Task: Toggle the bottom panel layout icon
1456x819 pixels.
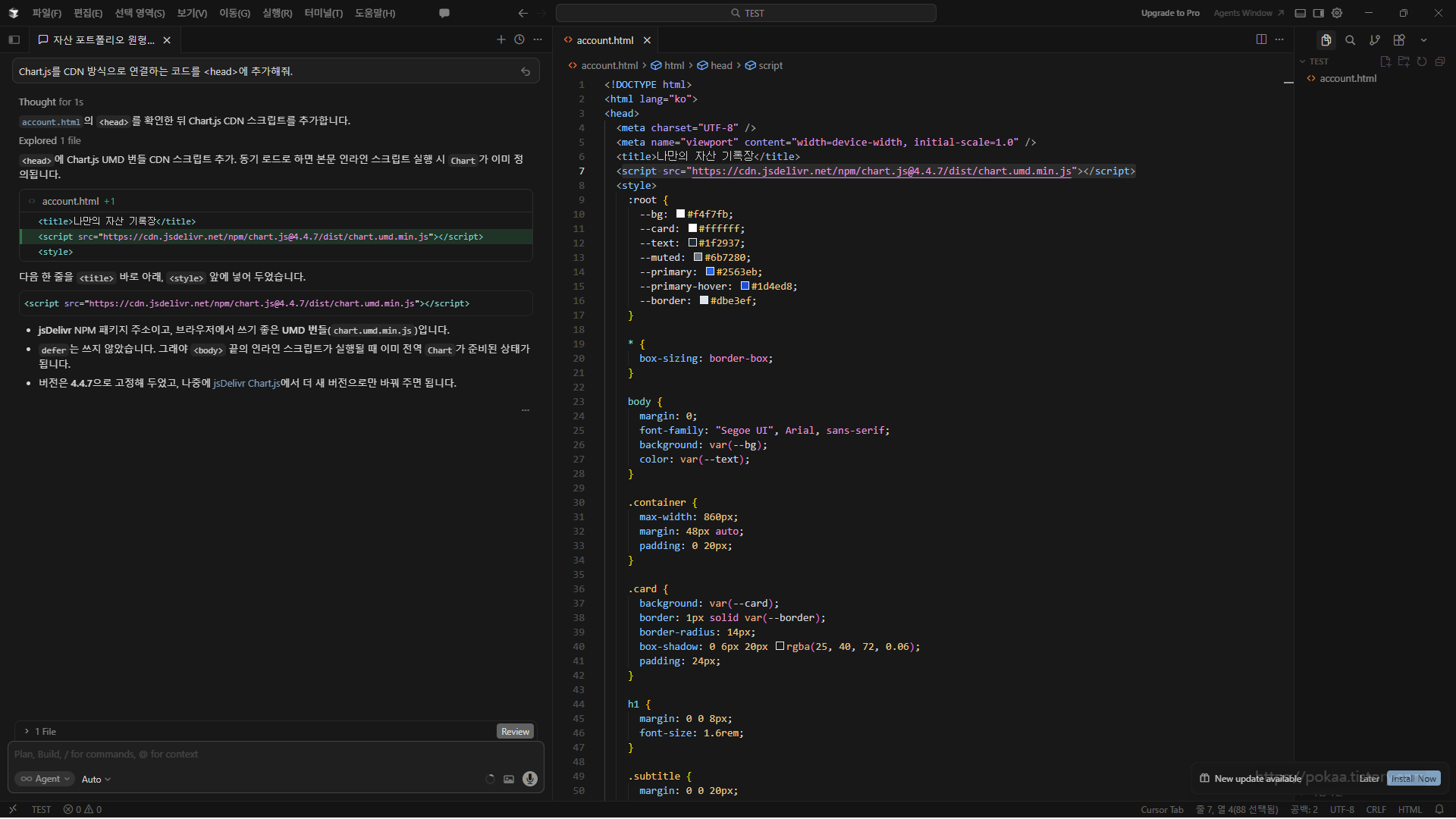Action: tap(1301, 13)
